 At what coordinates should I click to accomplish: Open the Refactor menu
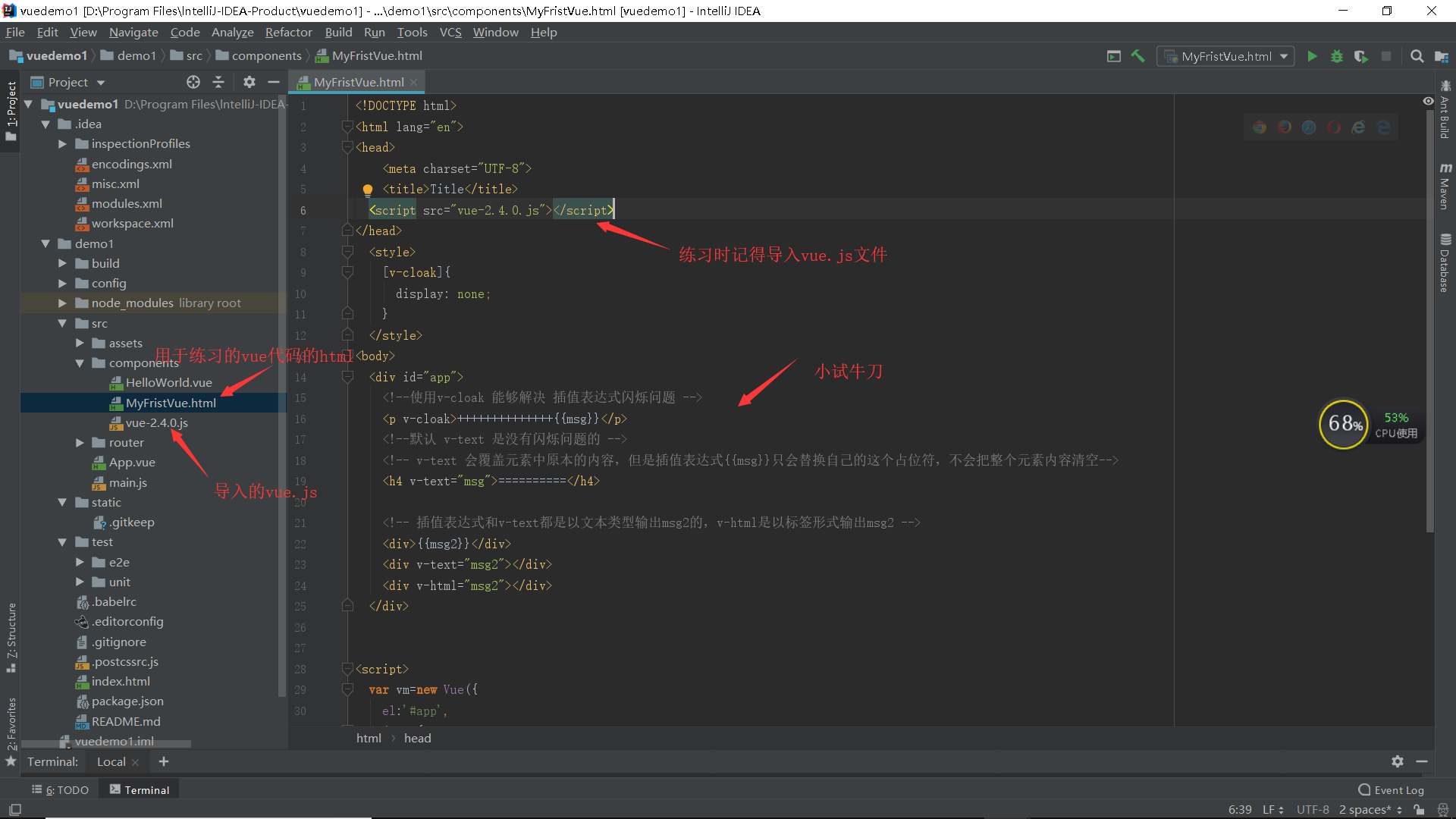coord(288,32)
